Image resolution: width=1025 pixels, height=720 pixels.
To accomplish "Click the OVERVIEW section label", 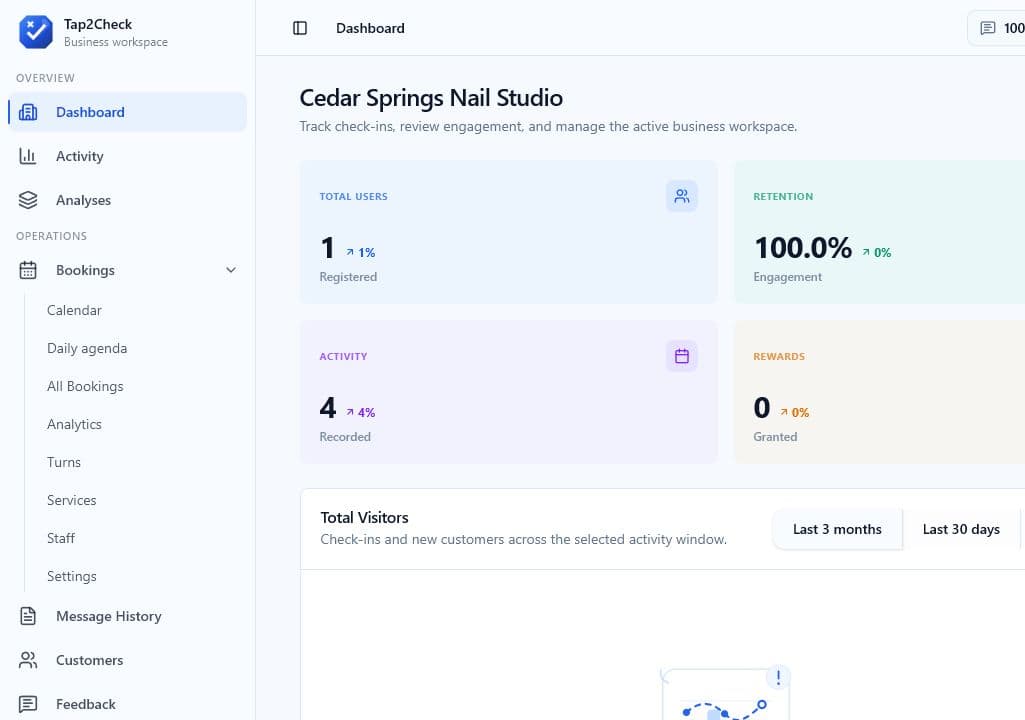I will (x=45, y=78).
